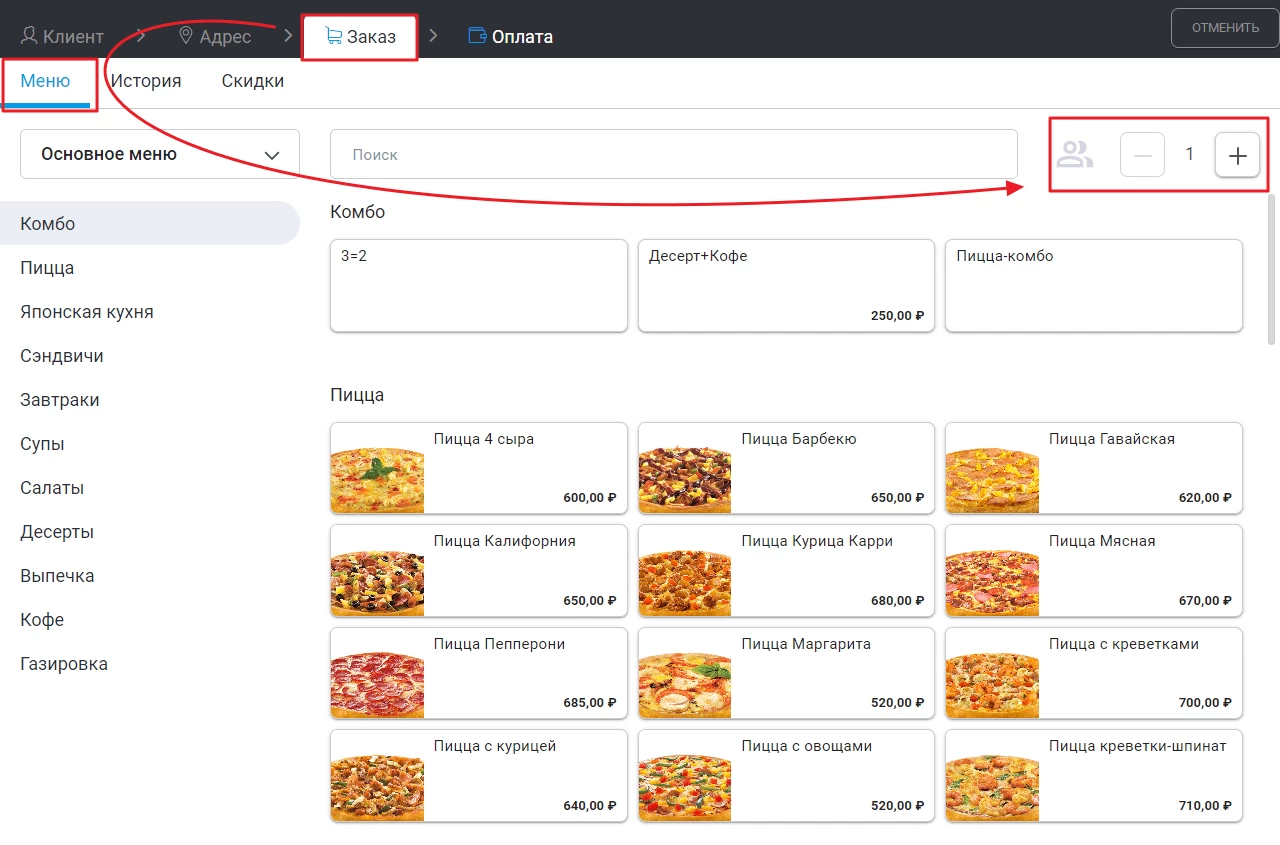The height and width of the screenshot is (845, 1280).
Task: Select Японская кухня category
Action: coord(87,312)
